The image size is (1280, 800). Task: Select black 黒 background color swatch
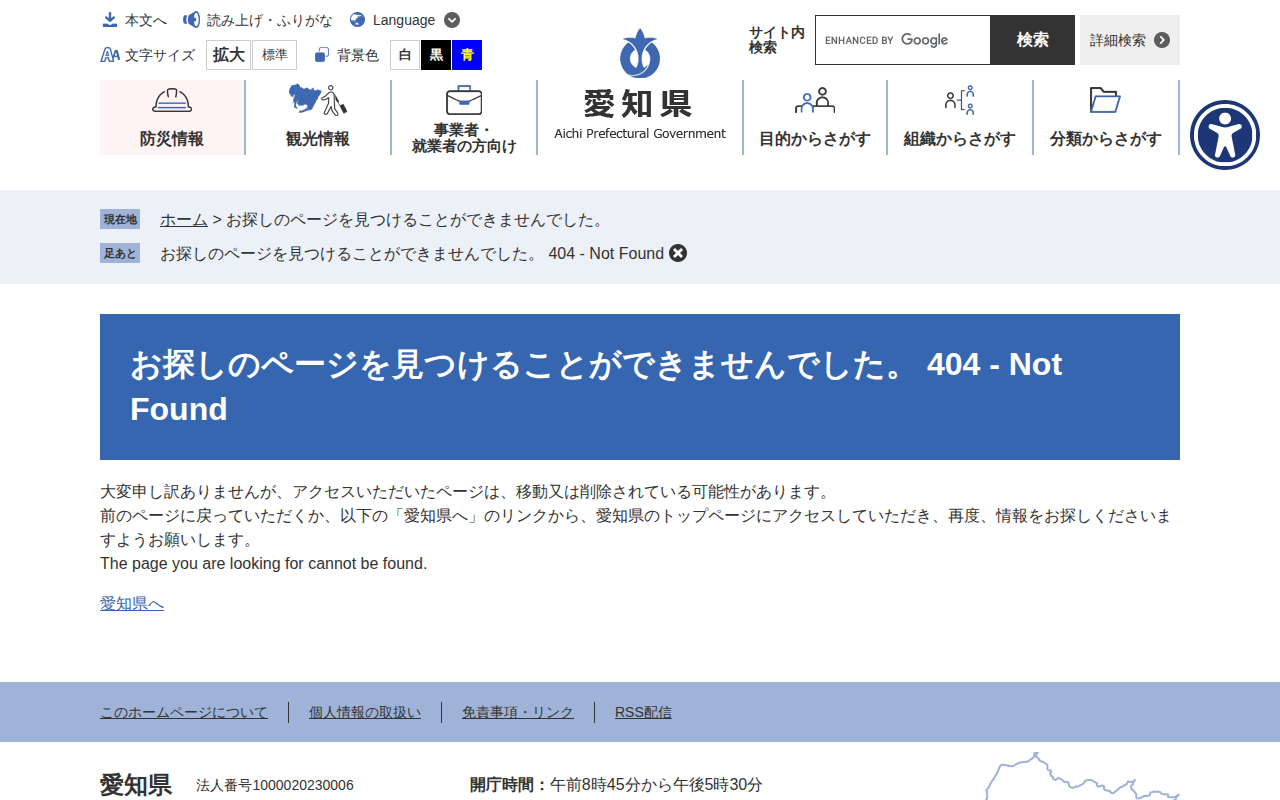(x=436, y=55)
